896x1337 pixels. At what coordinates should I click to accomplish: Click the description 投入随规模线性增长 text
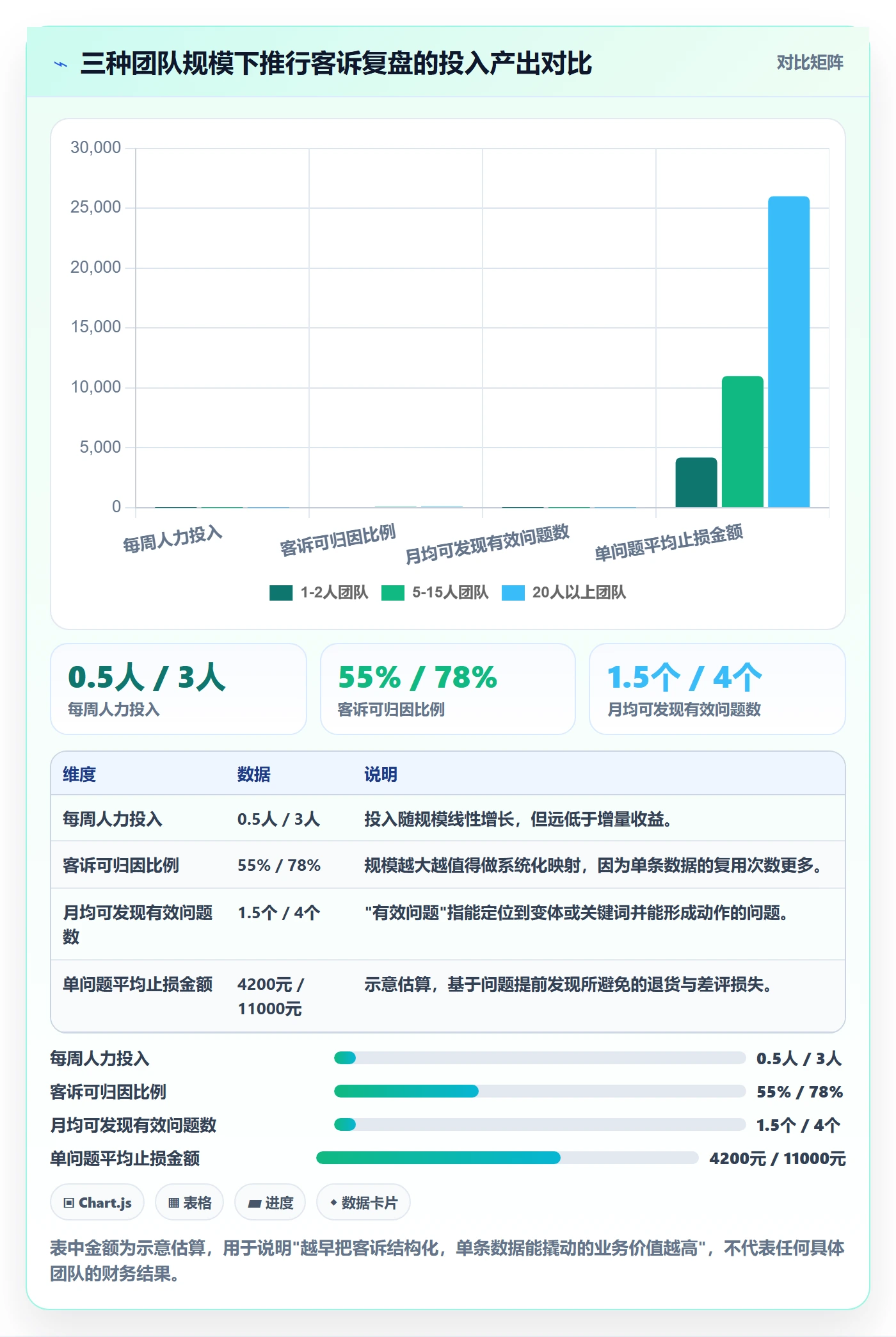[517, 819]
